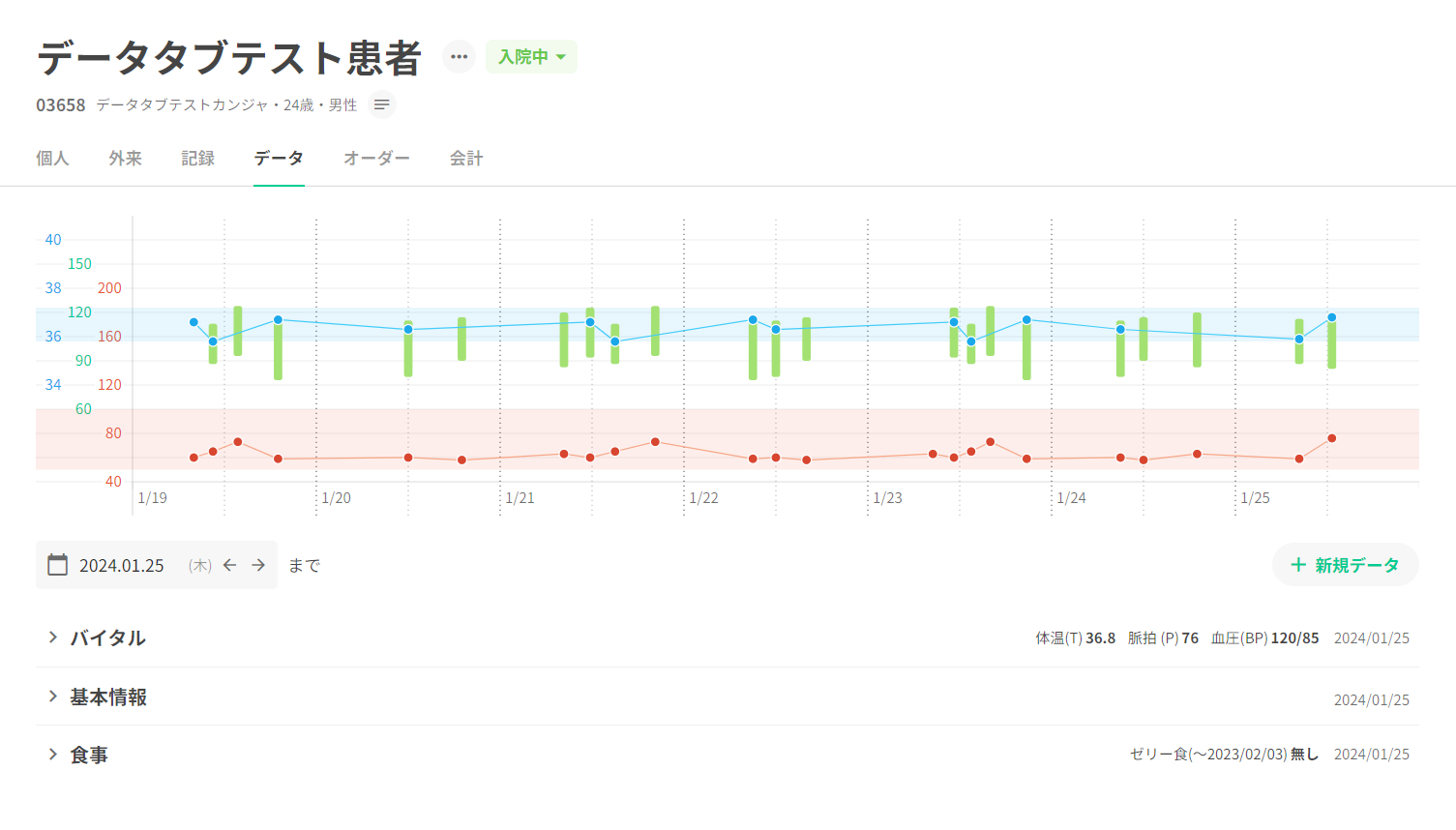Viewport: 1456px width, 830px height.
Task: Click the 1/22 date label on the chart
Action: [x=703, y=498]
